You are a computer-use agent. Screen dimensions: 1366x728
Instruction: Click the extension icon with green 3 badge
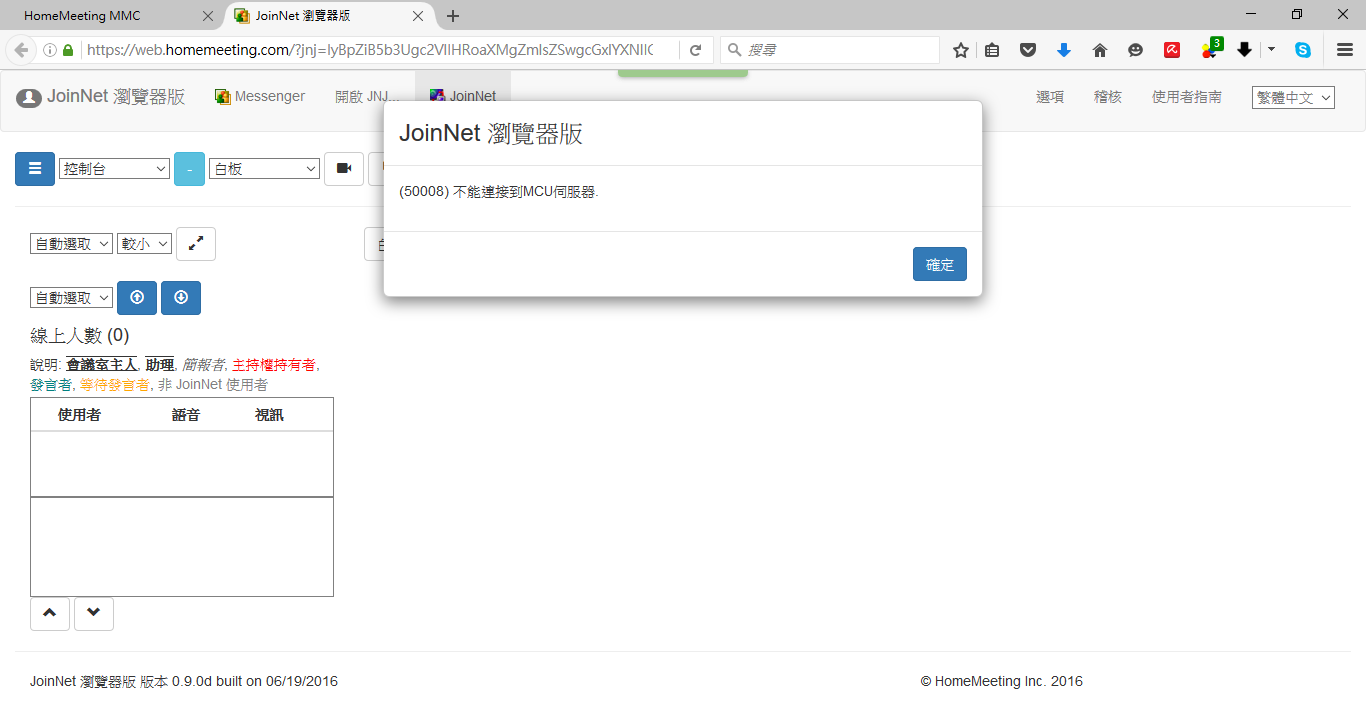pyautogui.click(x=1211, y=48)
